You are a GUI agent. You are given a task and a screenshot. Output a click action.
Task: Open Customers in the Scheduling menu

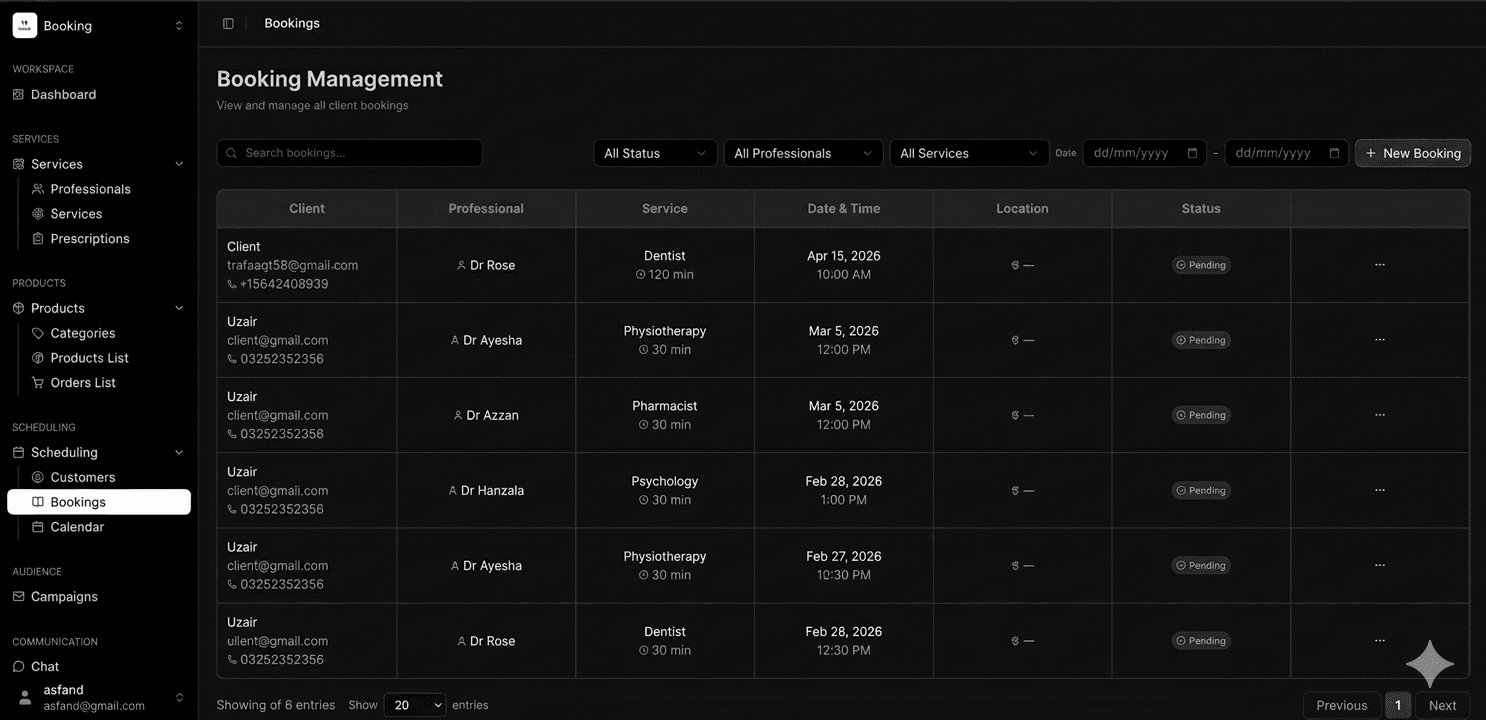pyautogui.click(x=82, y=477)
